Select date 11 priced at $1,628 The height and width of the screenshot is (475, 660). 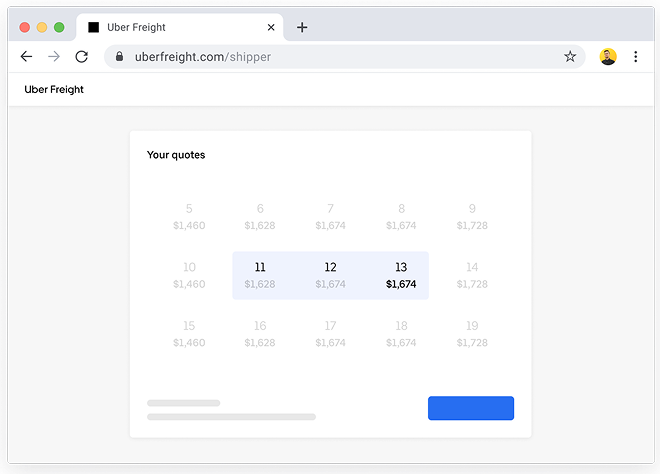[x=260, y=275]
